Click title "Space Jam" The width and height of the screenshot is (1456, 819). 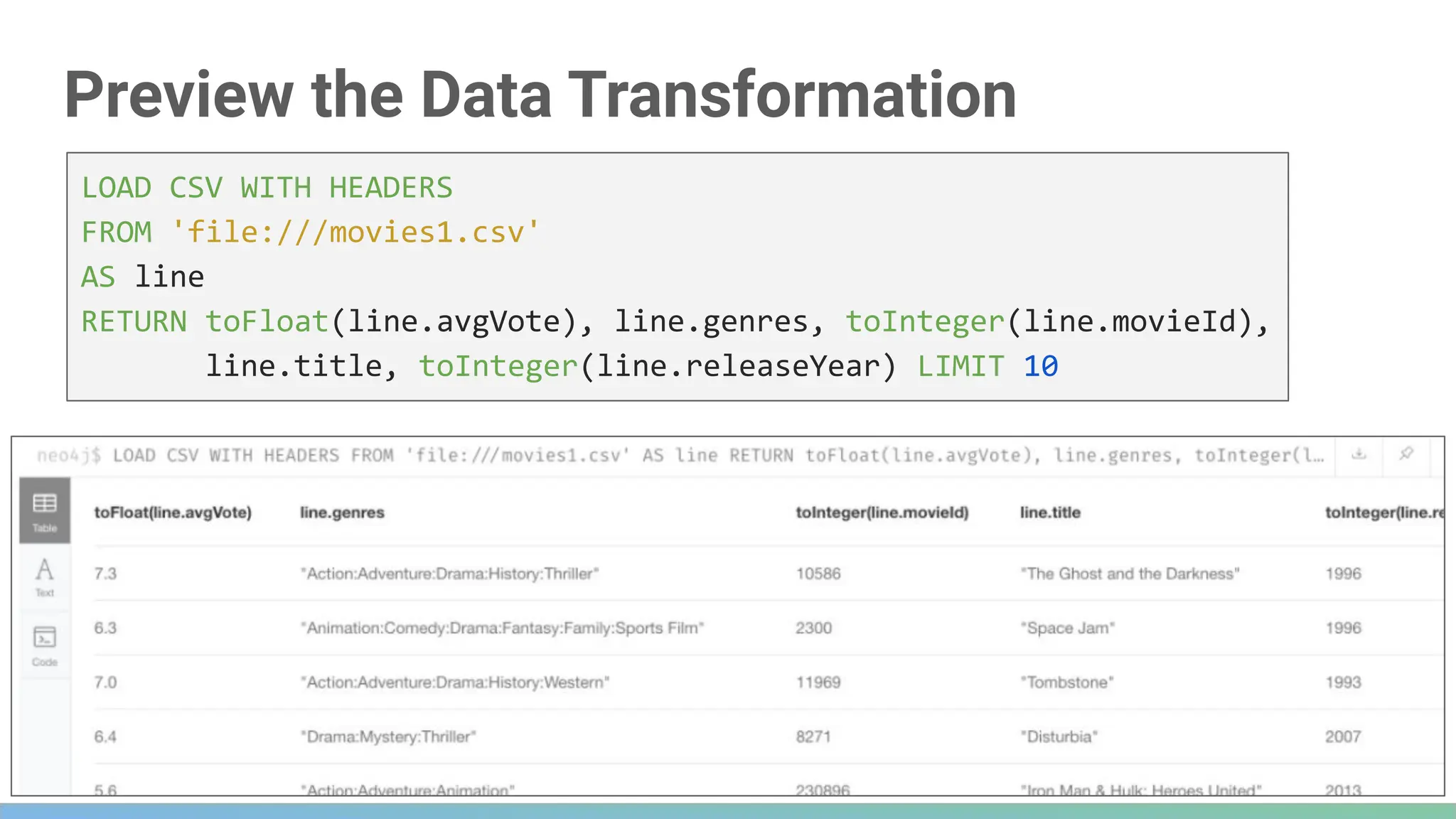(x=1068, y=628)
